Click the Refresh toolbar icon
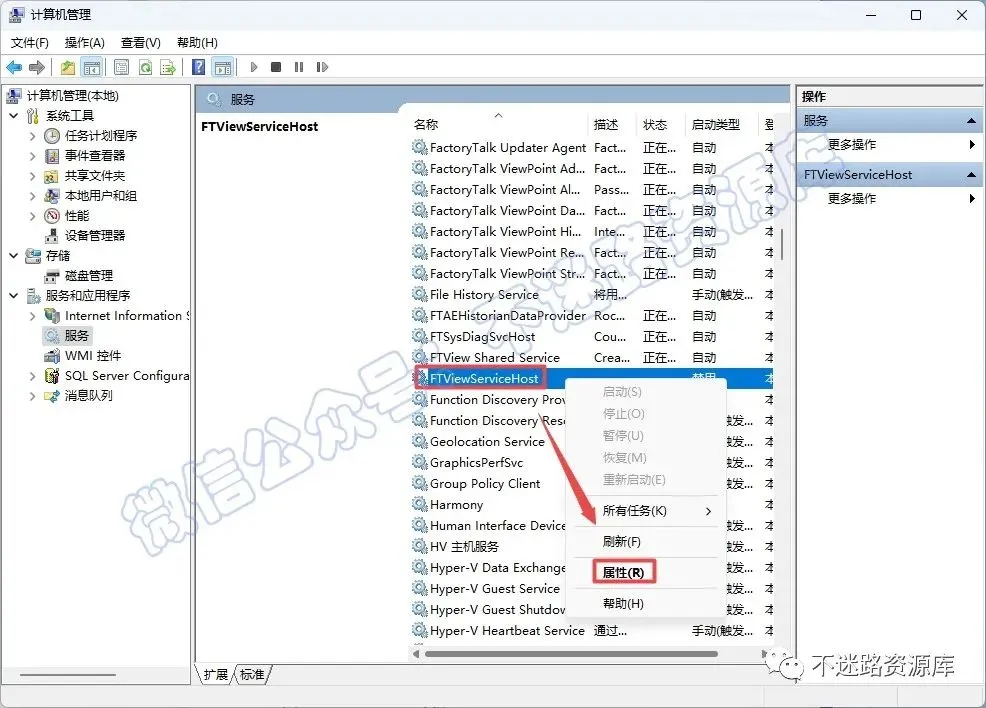 tap(145, 67)
